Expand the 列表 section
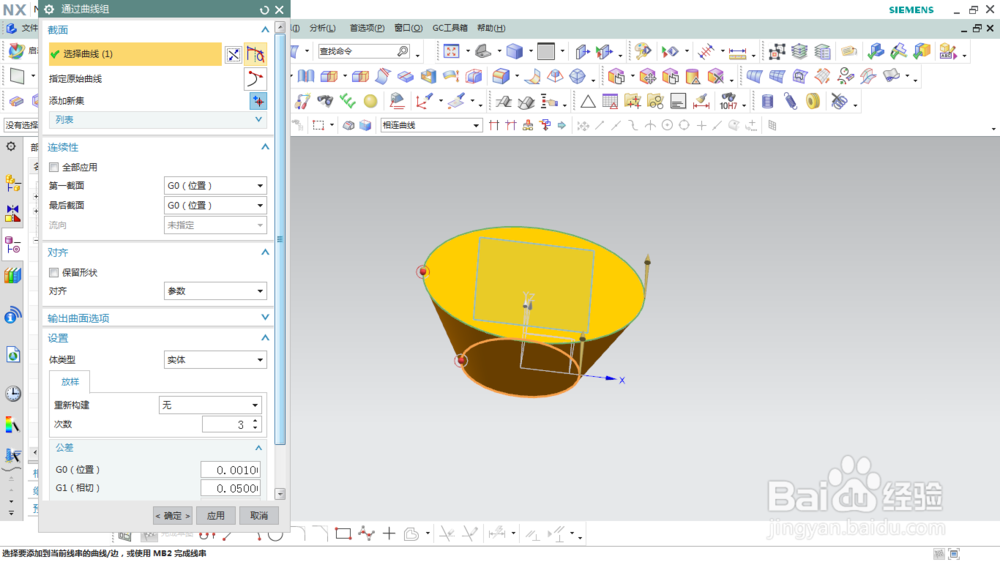 click(x=157, y=120)
